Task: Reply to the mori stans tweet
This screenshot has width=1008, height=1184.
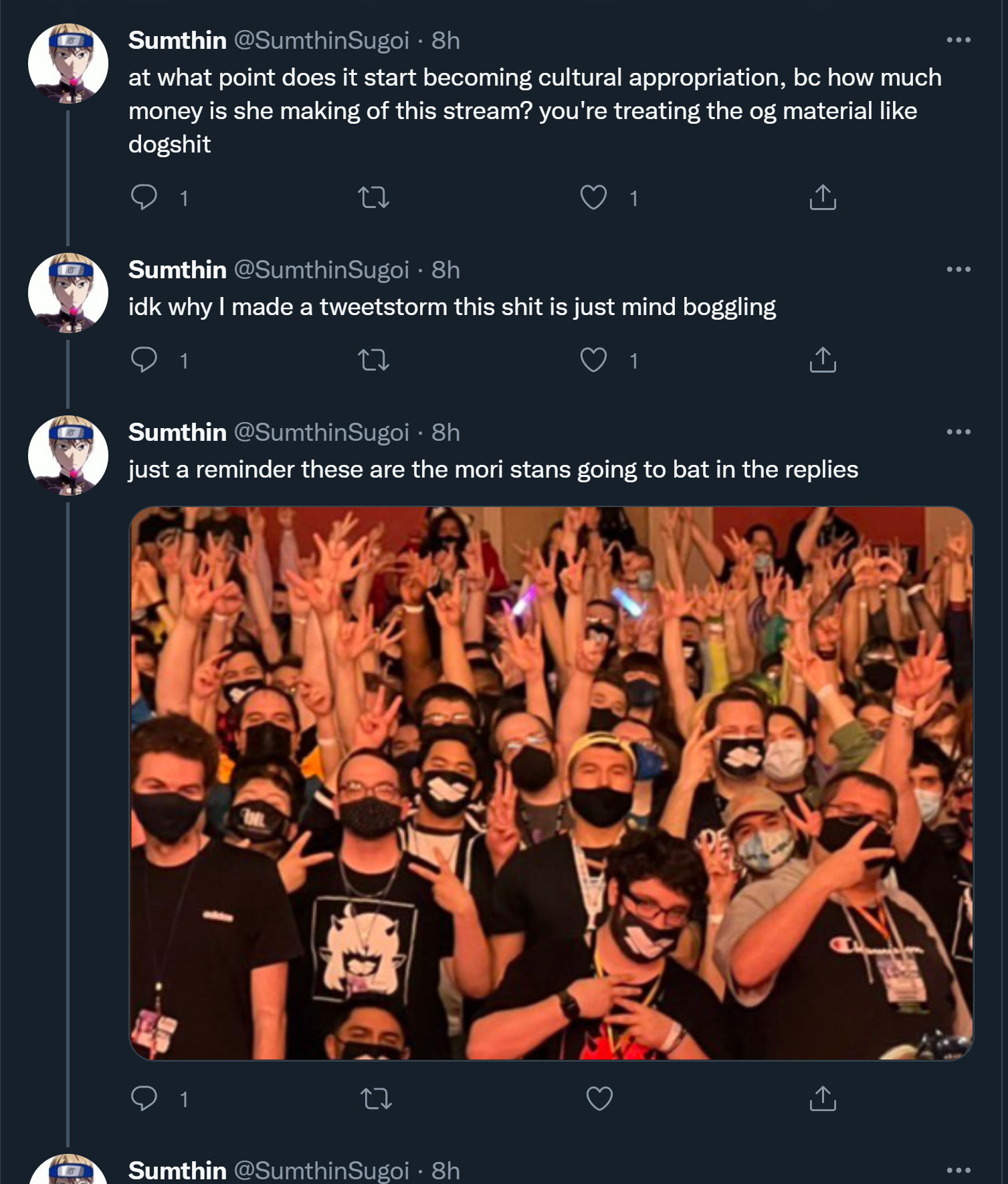Action: [144, 1098]
